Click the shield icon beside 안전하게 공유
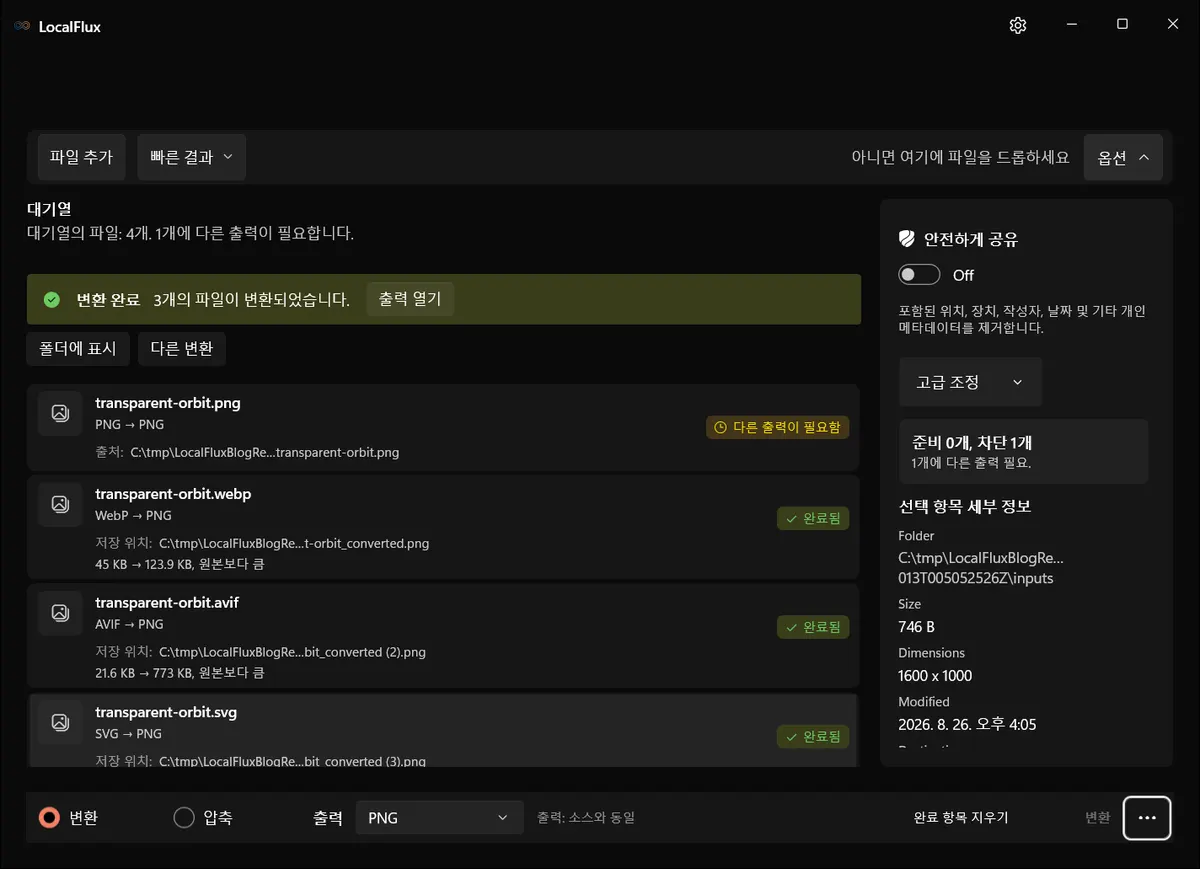The height and width of the screenshot is (869, 1200). tap(907, 239)
